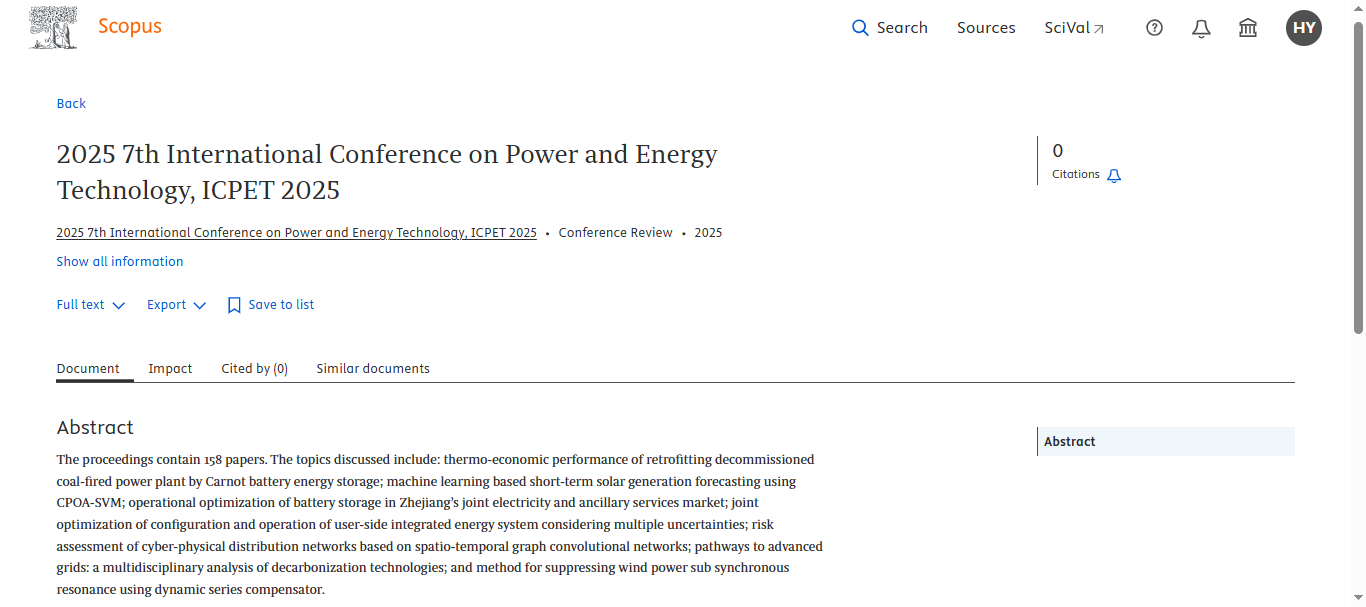
Task: Open the SciVal external link
Action: 1074,28
